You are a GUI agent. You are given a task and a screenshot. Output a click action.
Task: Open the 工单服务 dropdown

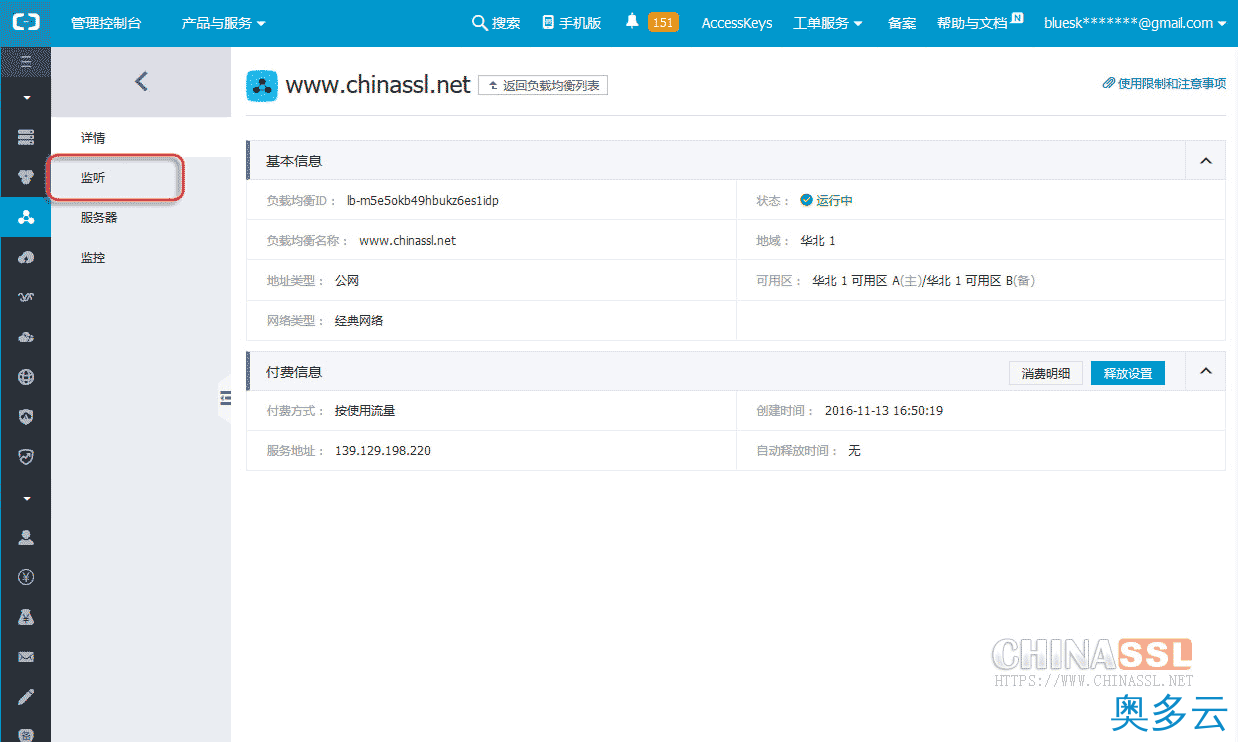coord(828,23)
